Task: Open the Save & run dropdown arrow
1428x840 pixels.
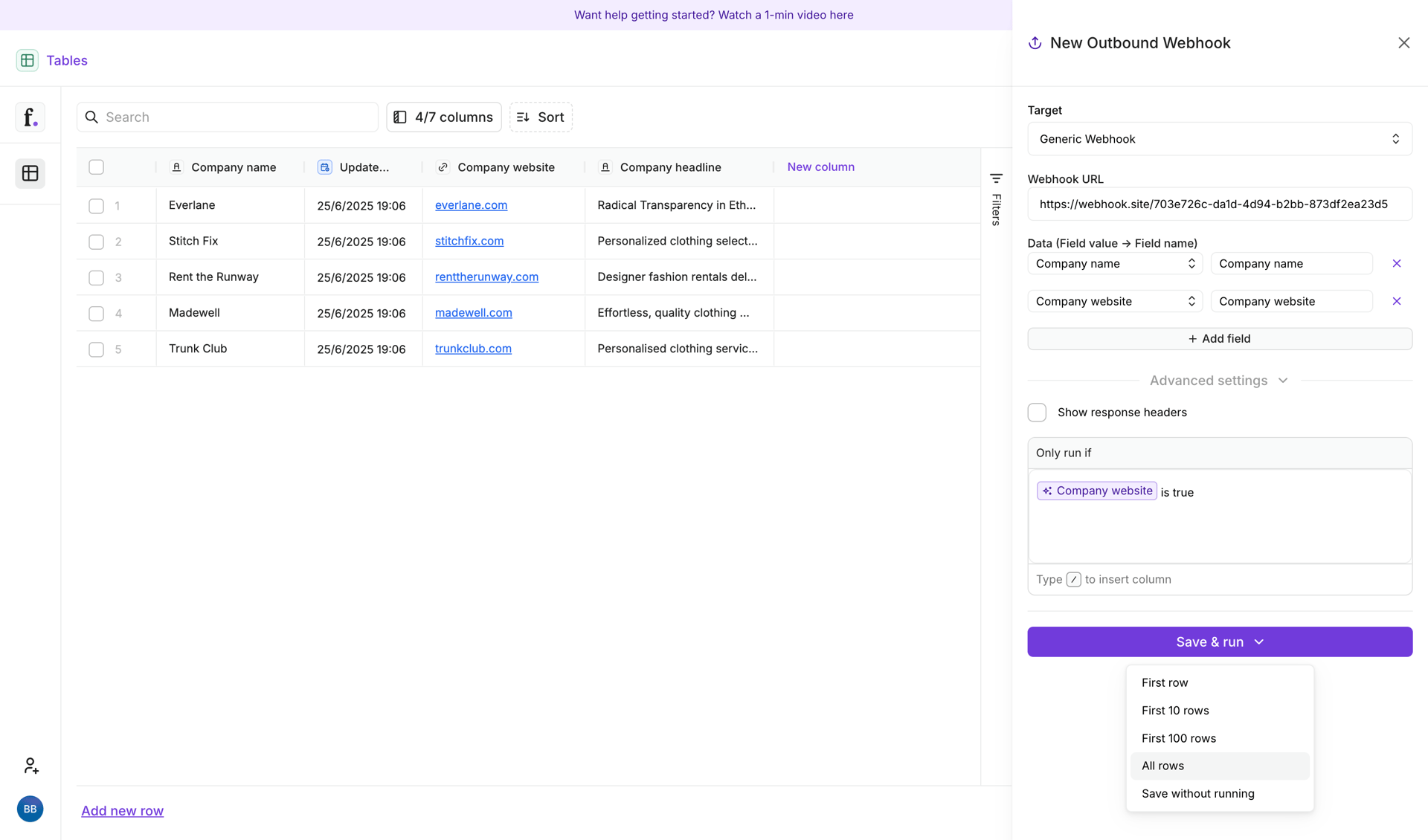Action: 1259,642
